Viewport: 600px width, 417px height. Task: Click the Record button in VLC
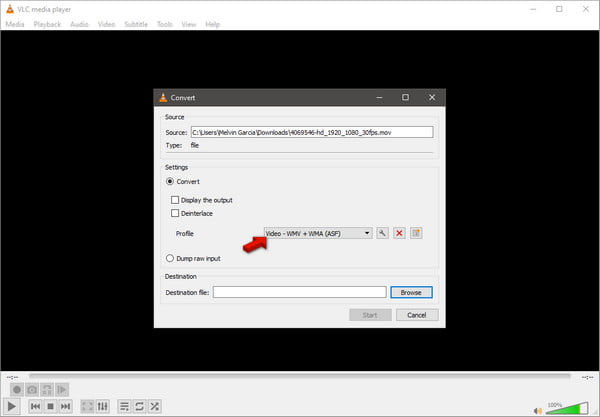tap(17, 390)
